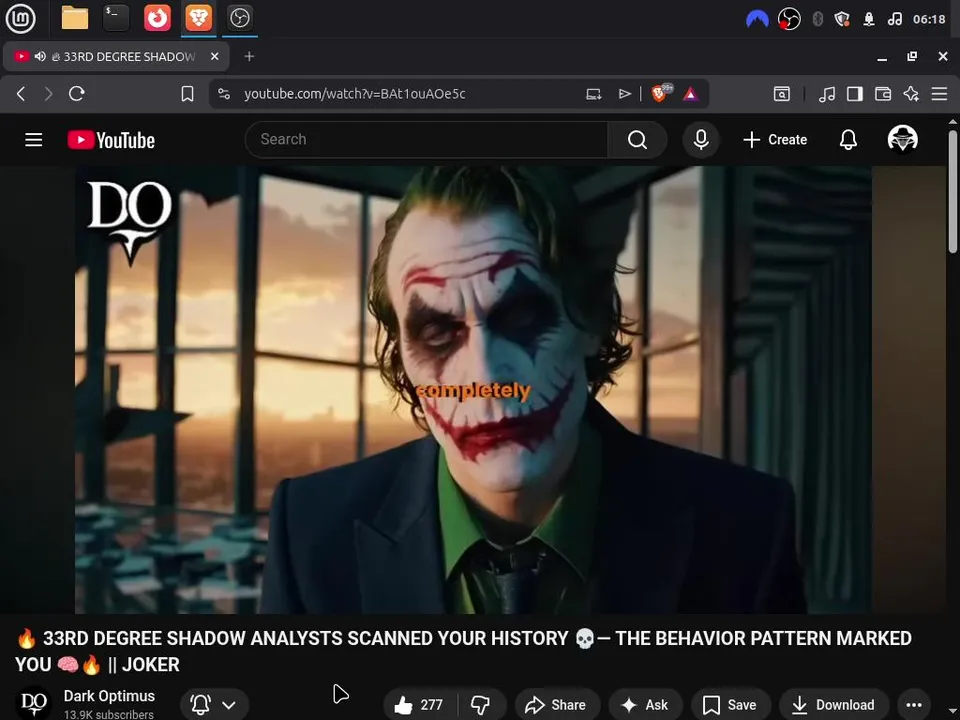
Task: Expand the subscription notification bell dropdown
Action: coord(214,705)
